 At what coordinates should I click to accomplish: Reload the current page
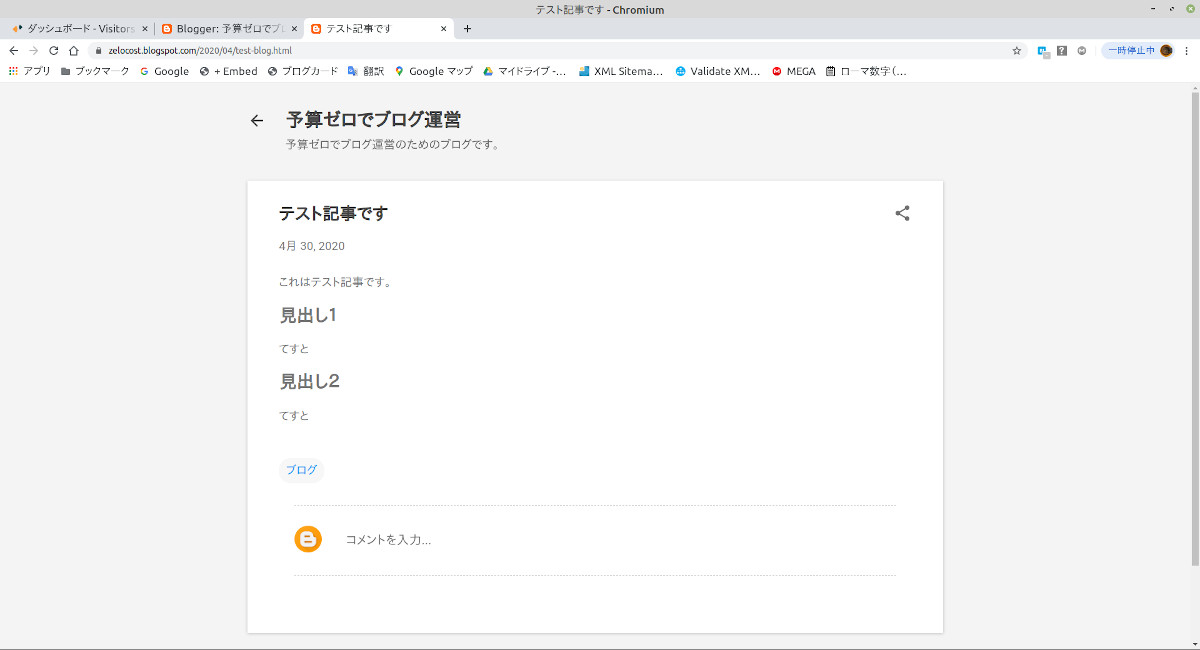[54, 50]
